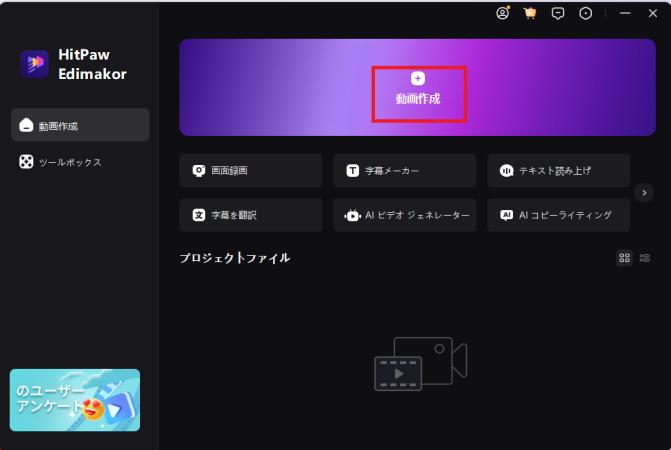Show more tools with the right chevron

(x=644, y=193)
